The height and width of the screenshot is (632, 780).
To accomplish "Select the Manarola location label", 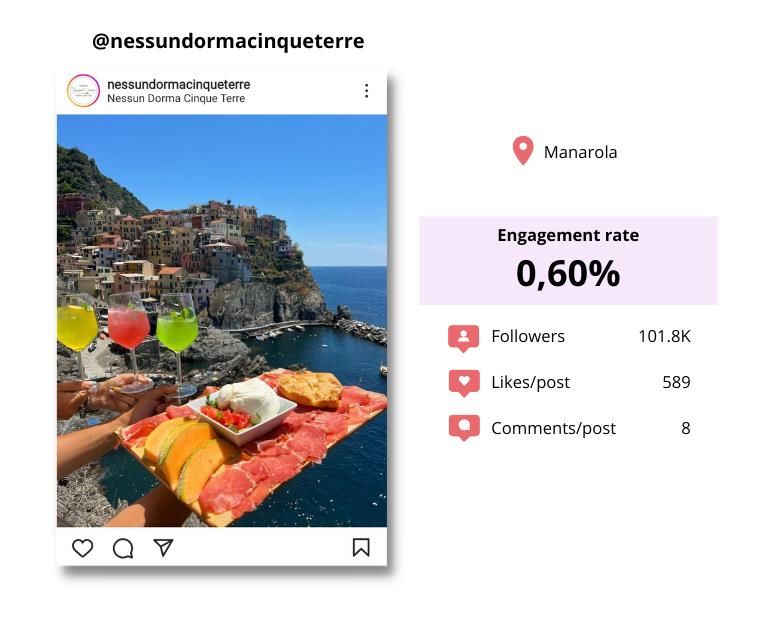I will pyautogui.click(x=580, y=152).
